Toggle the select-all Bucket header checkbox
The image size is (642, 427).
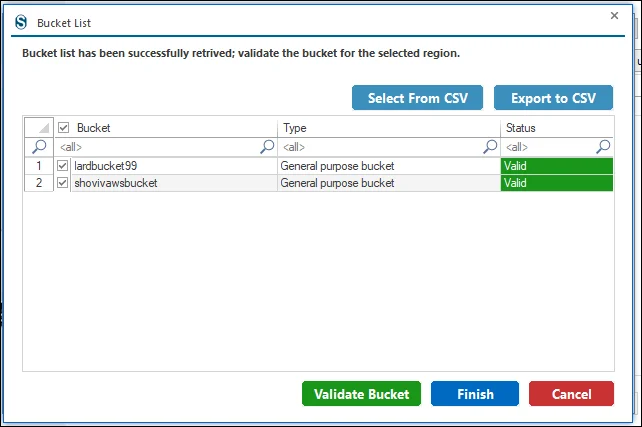point(63,128)
